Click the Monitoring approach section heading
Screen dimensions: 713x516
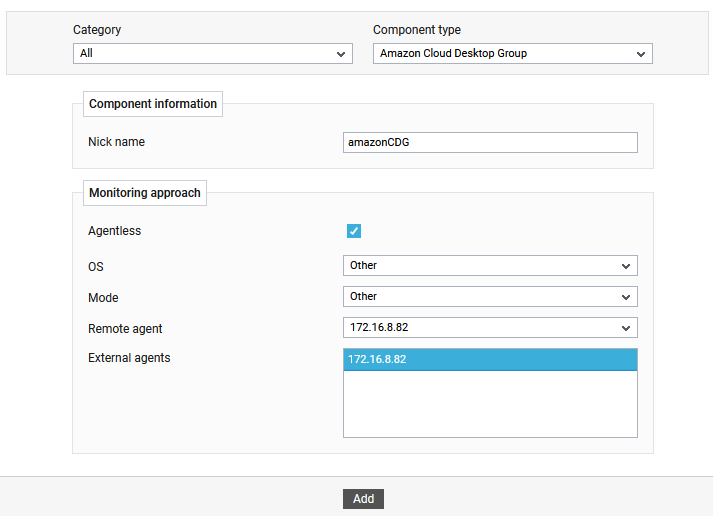point(145,193)
